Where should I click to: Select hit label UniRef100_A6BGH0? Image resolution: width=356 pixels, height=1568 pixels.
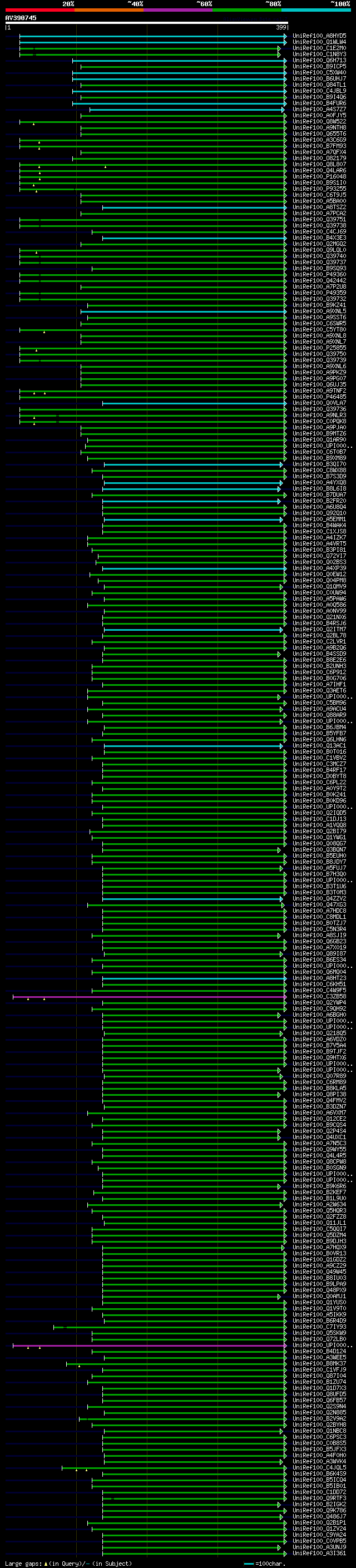pyautogui.click(x=319, y=1015)
